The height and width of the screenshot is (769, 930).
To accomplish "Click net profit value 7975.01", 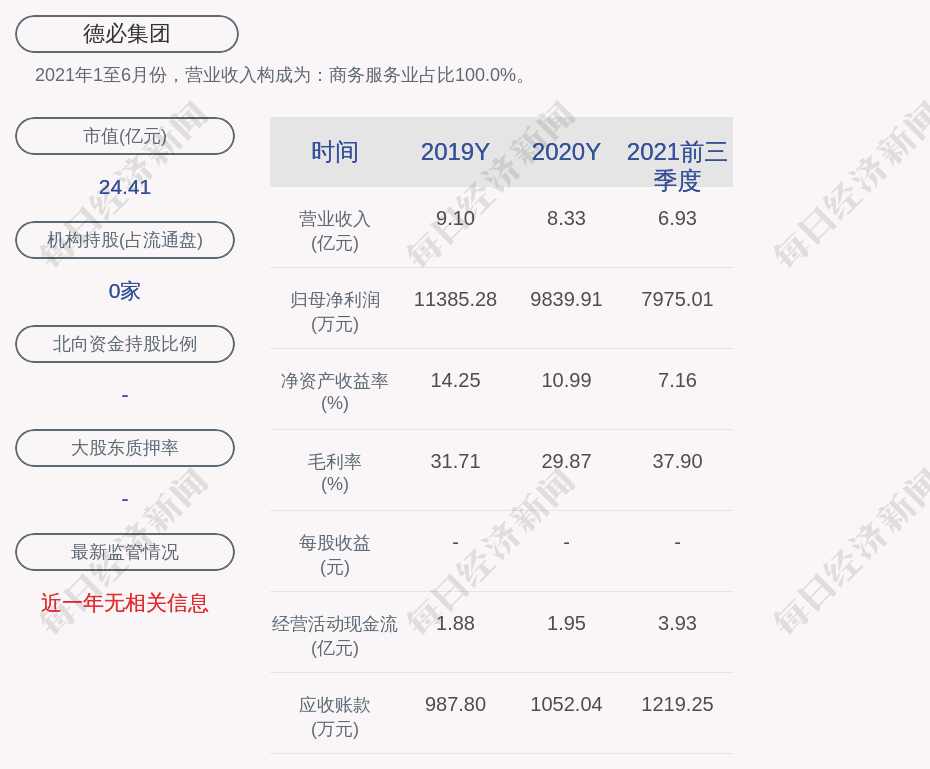I will pos(677,299).
